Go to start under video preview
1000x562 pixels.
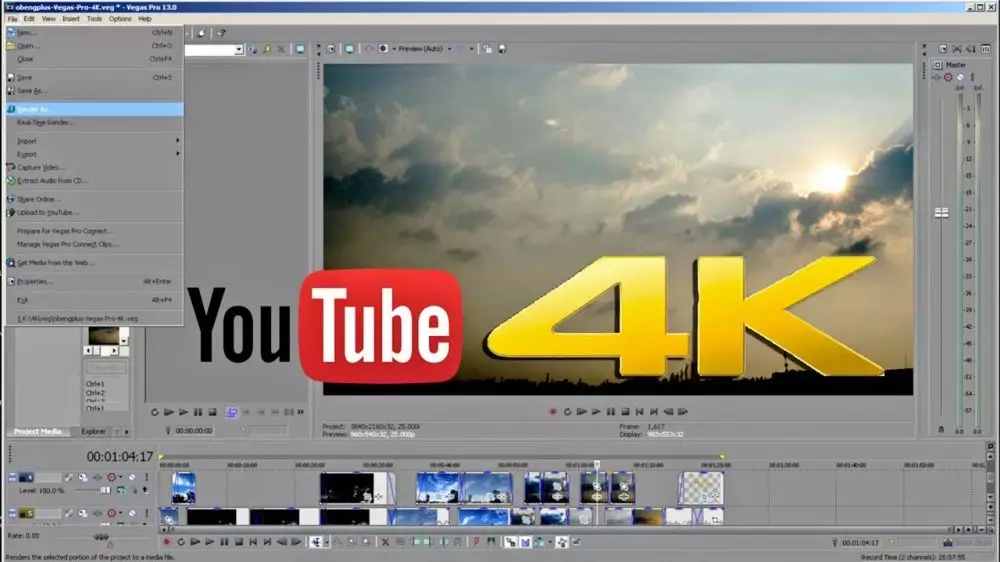pyautogui.click(x=640, y=412)
